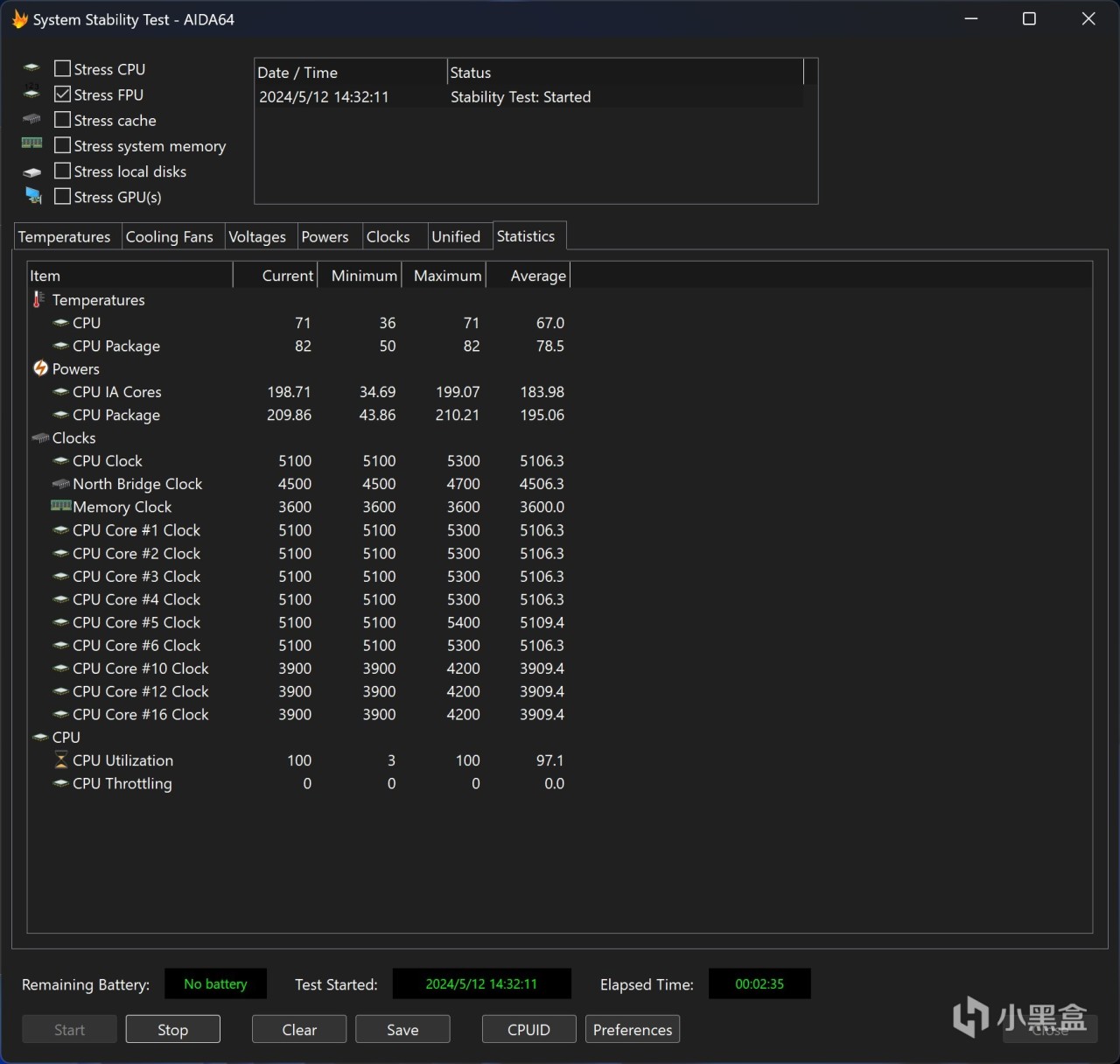
Task: Uncheck the Stress FPU checkbox
Action: [62, 94]
